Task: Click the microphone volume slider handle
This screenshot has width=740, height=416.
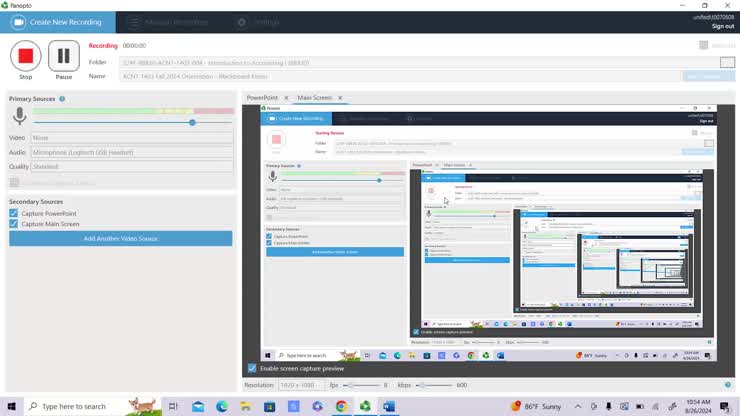Action: [192, 122]
